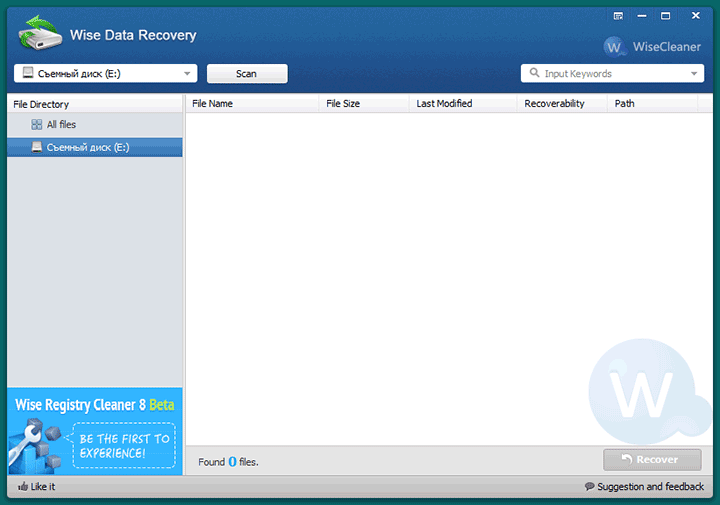Viewport: 720px width, 505px height.
Task: Click the All files grid icon
Action: coord(36,124)
